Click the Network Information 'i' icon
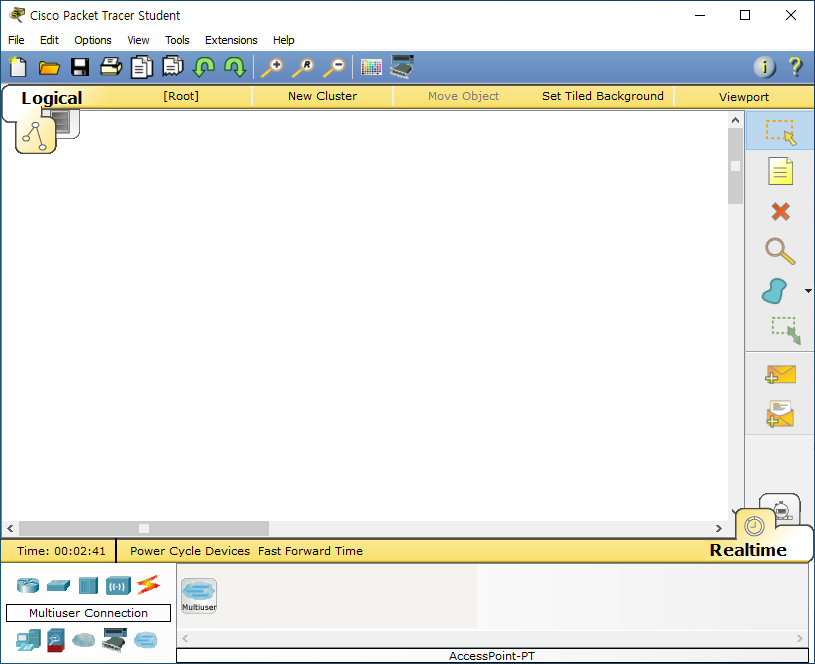 pyautogui.click(x=764, y=67)
